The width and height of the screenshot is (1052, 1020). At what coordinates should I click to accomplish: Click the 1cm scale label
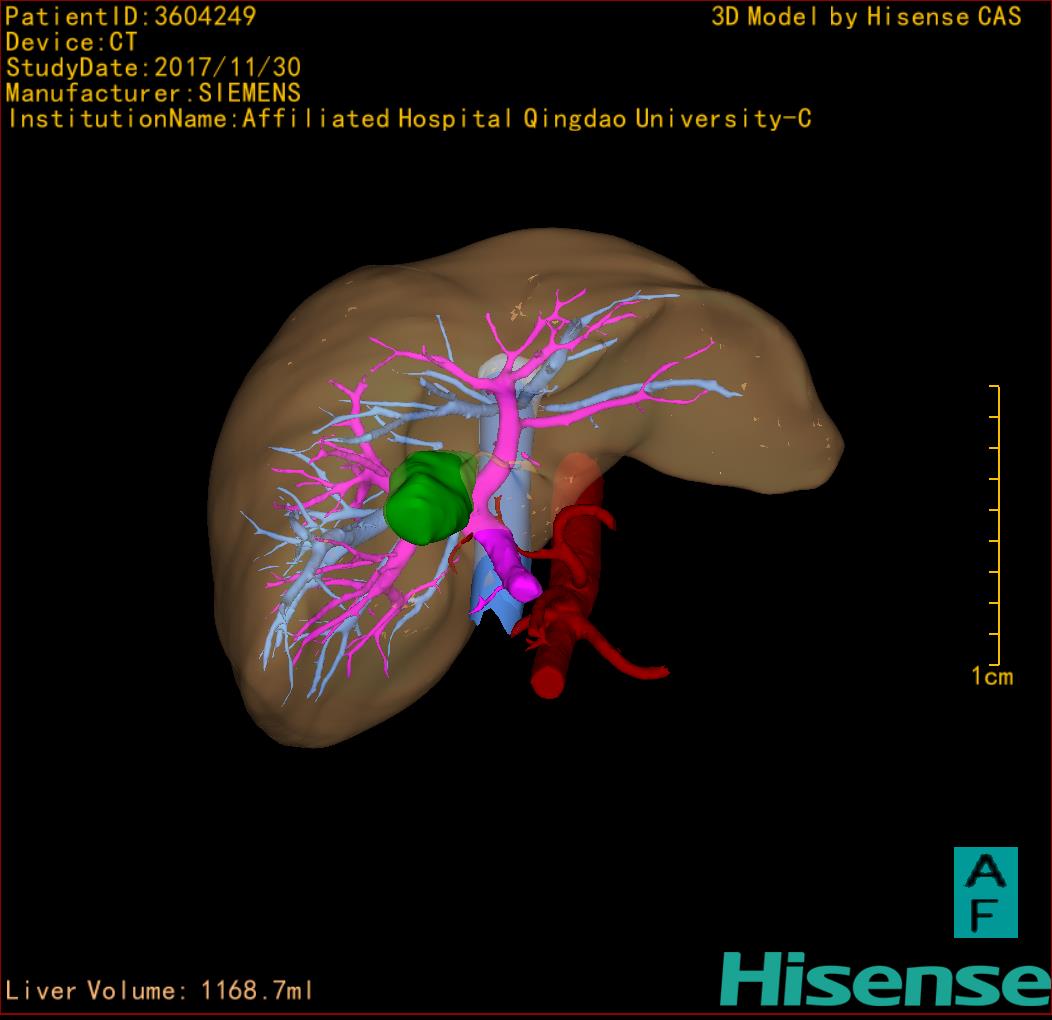click(x=992, y=677)
